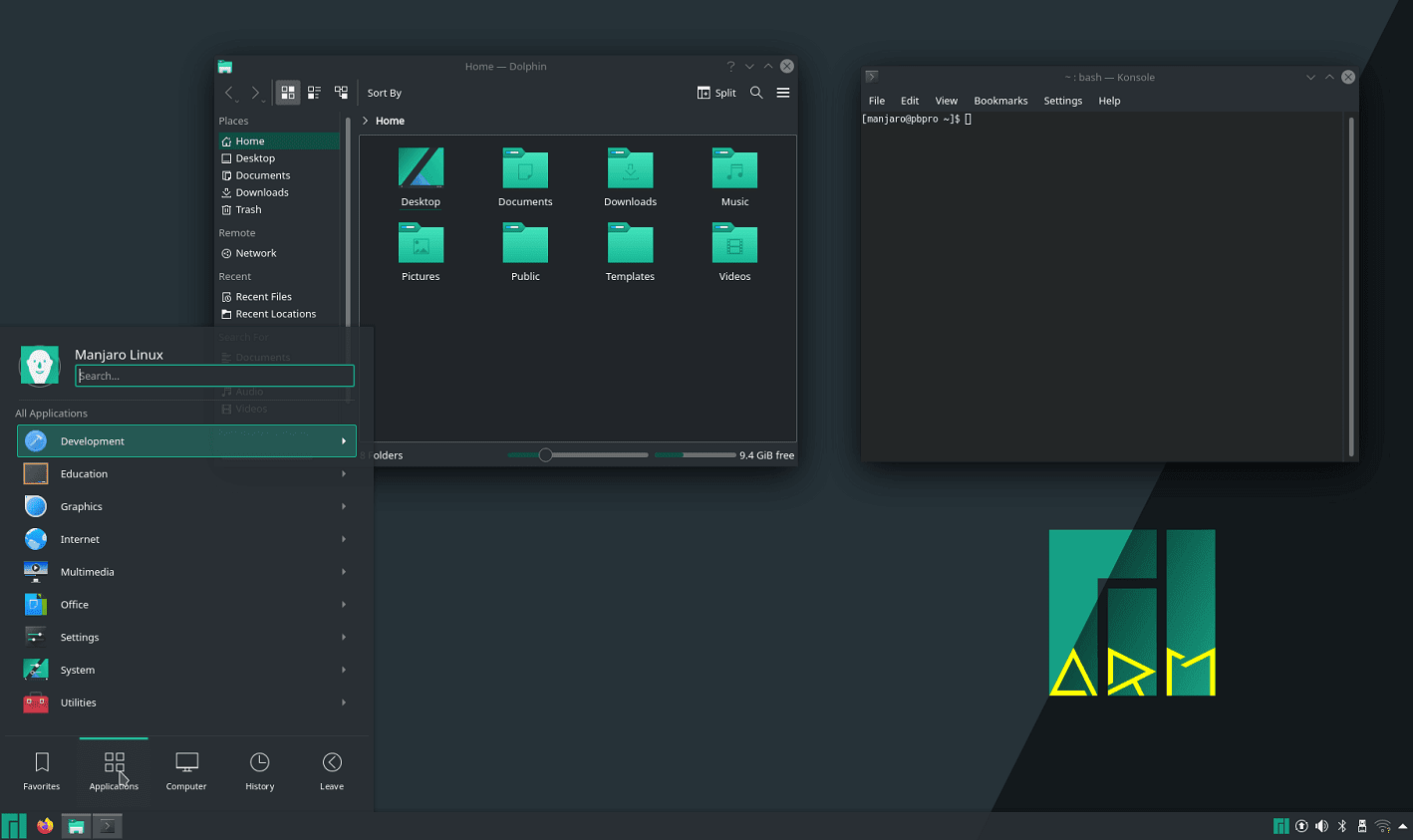Go back in Dolphin folder history
Image resolution: width=1413 pixels, height=840 pixels.
click(230, 93)
